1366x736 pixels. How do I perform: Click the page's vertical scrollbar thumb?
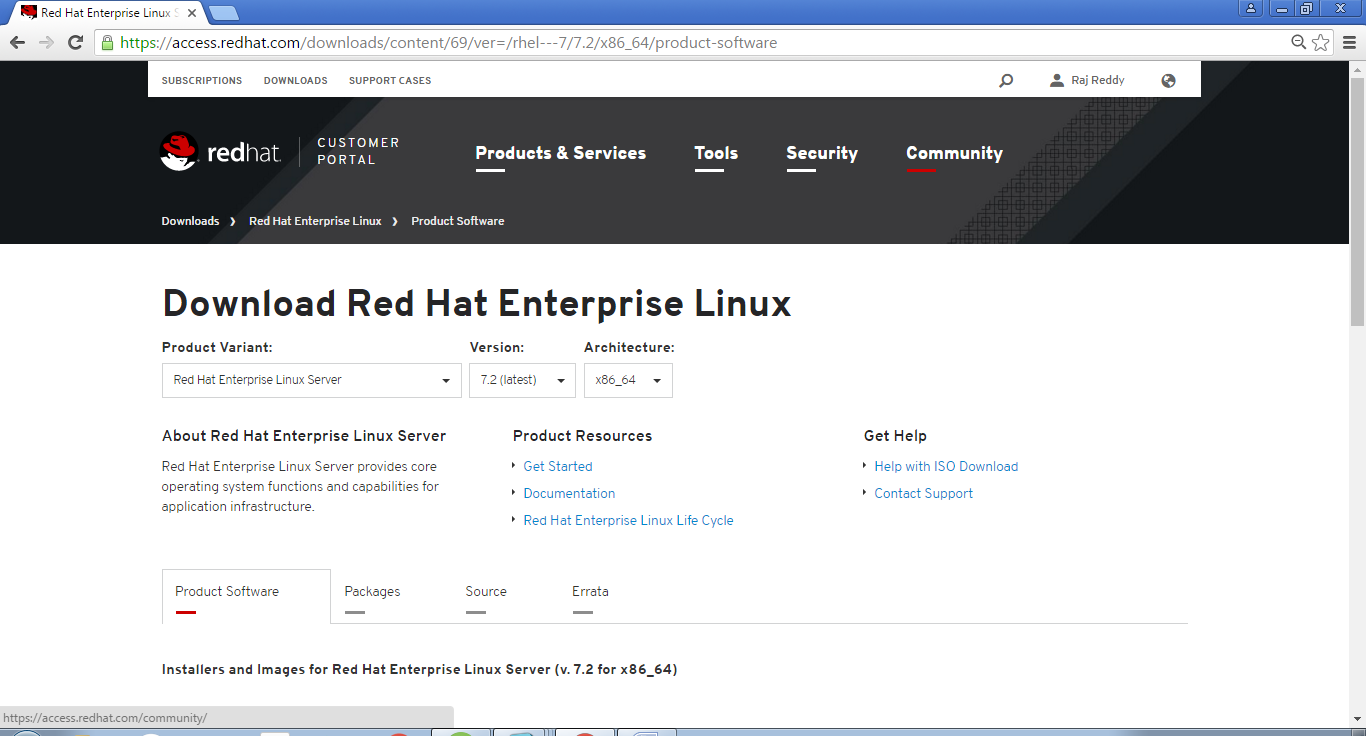(1357, 200)
